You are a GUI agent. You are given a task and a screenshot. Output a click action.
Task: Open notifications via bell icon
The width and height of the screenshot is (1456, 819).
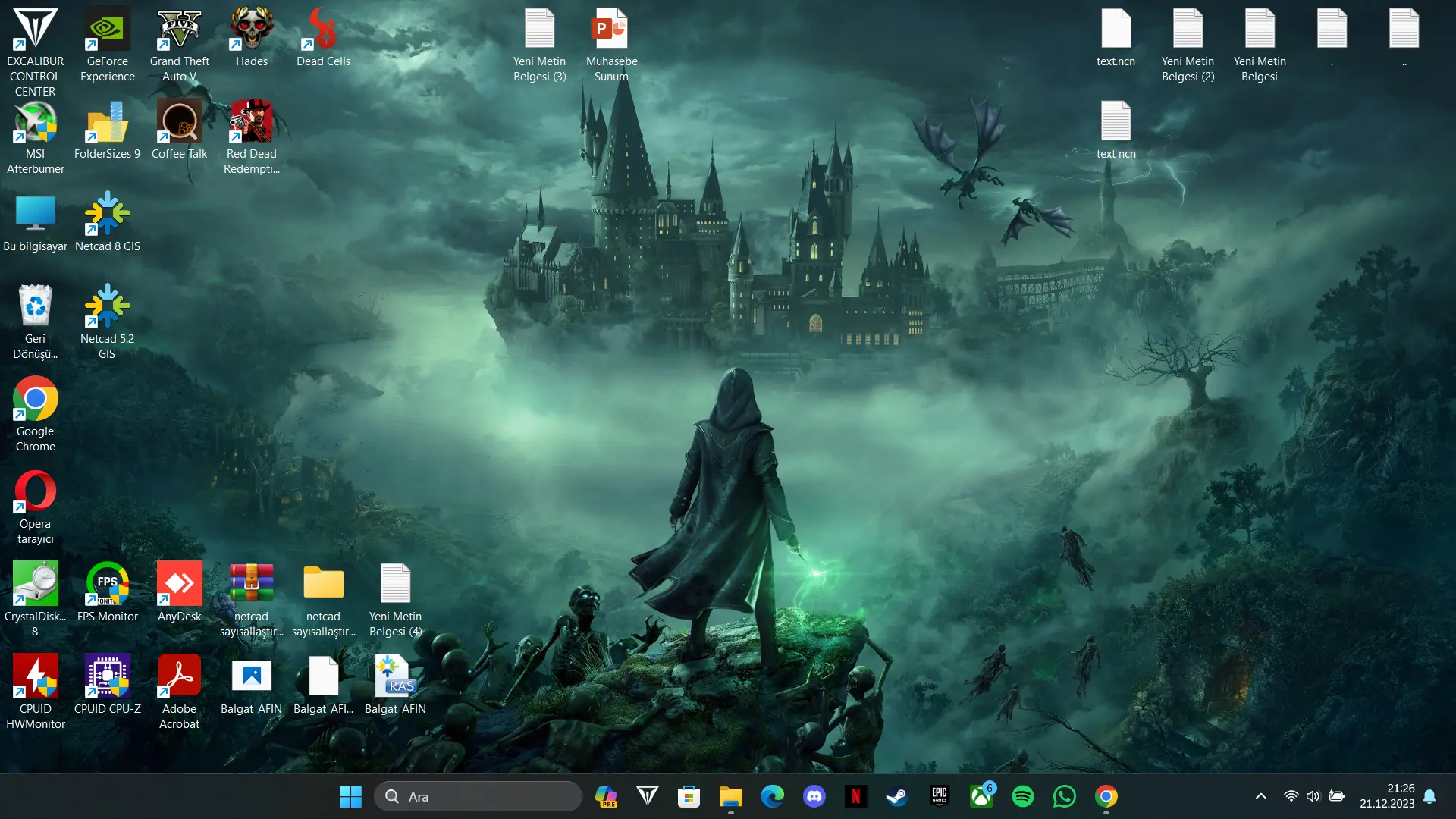pyautogui.click(x=1429, y=796)
